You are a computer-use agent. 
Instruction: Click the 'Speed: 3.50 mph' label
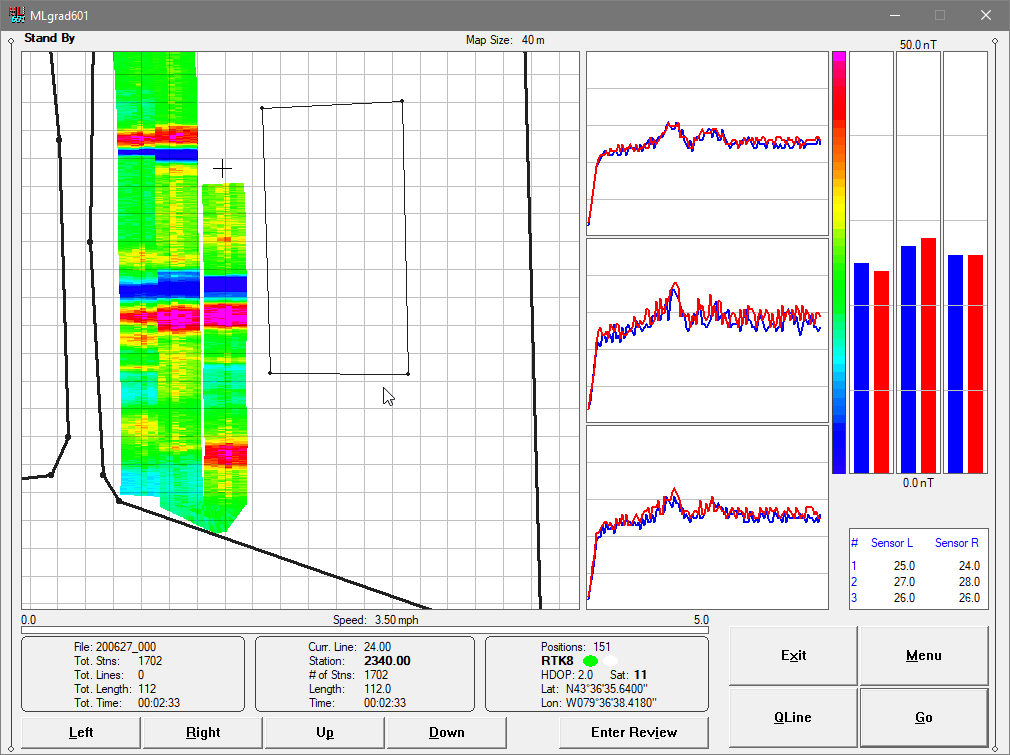tap(376, 620)
